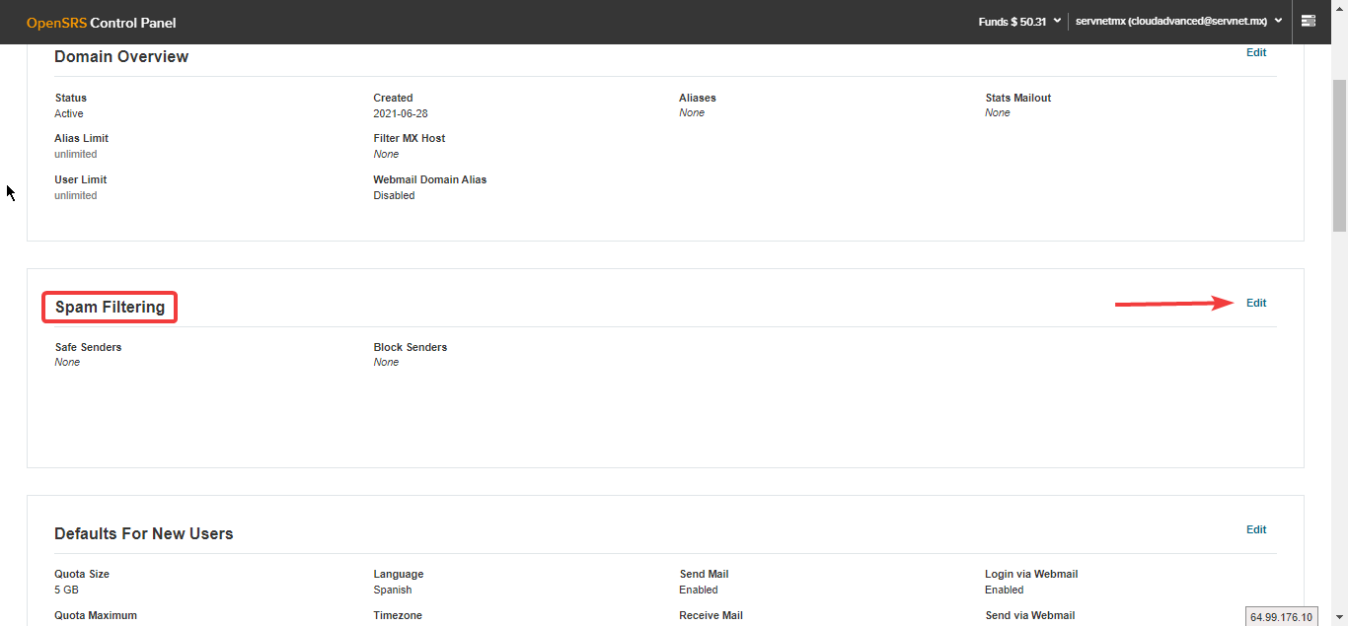Select the Domain Overview heading
Screen dimensions: 1348x626
click(x=121, y=57)
